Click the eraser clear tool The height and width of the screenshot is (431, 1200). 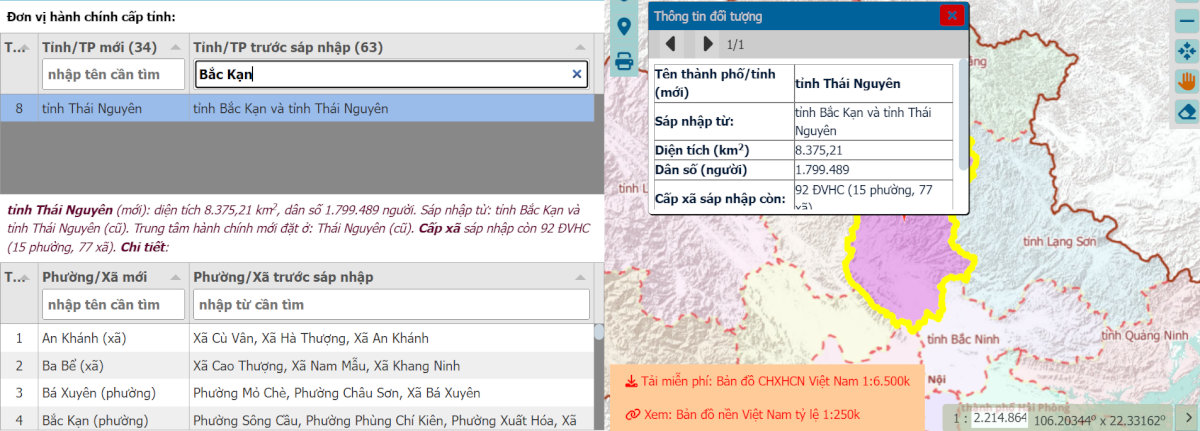point(1187,111)
